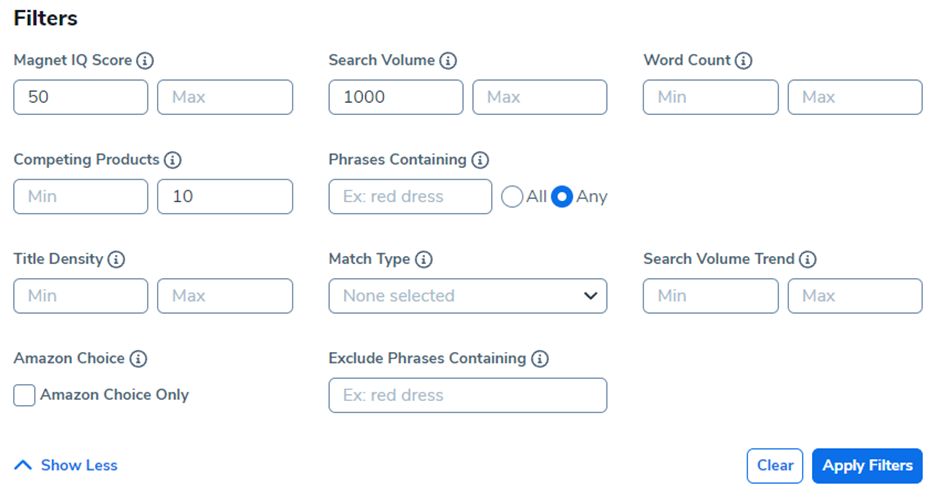Click the Magnet IQ Score info icon
This screenshot has height=498, width=936.
[x=145, y=61]
